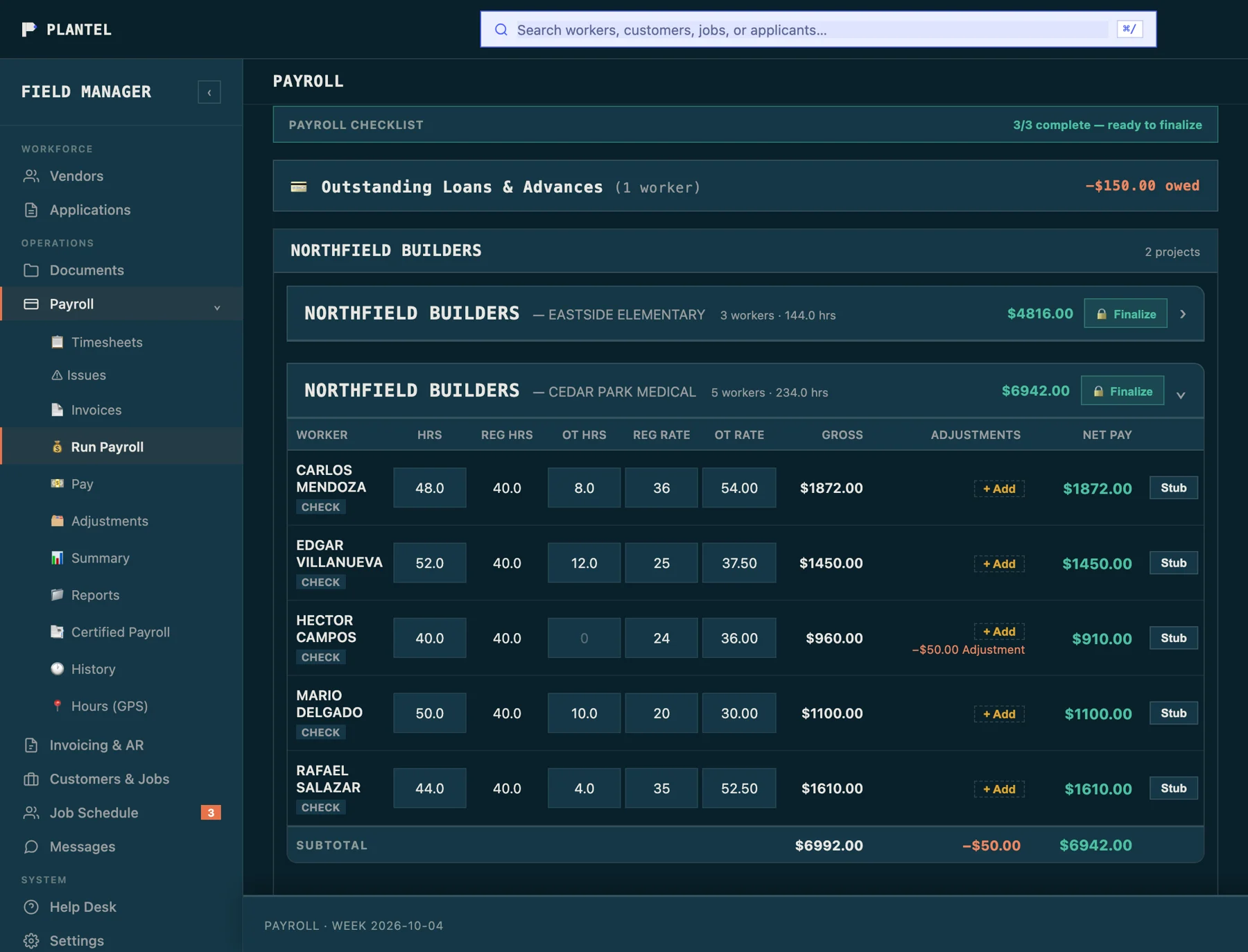
Task: Click the -$50.00 Adjustment entry
Action: click(x=968, y=650)
